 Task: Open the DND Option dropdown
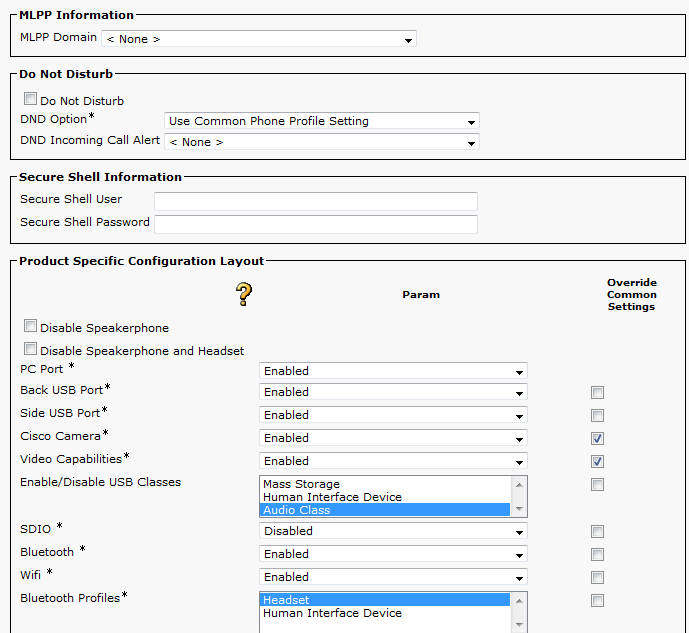coord(321,121)
